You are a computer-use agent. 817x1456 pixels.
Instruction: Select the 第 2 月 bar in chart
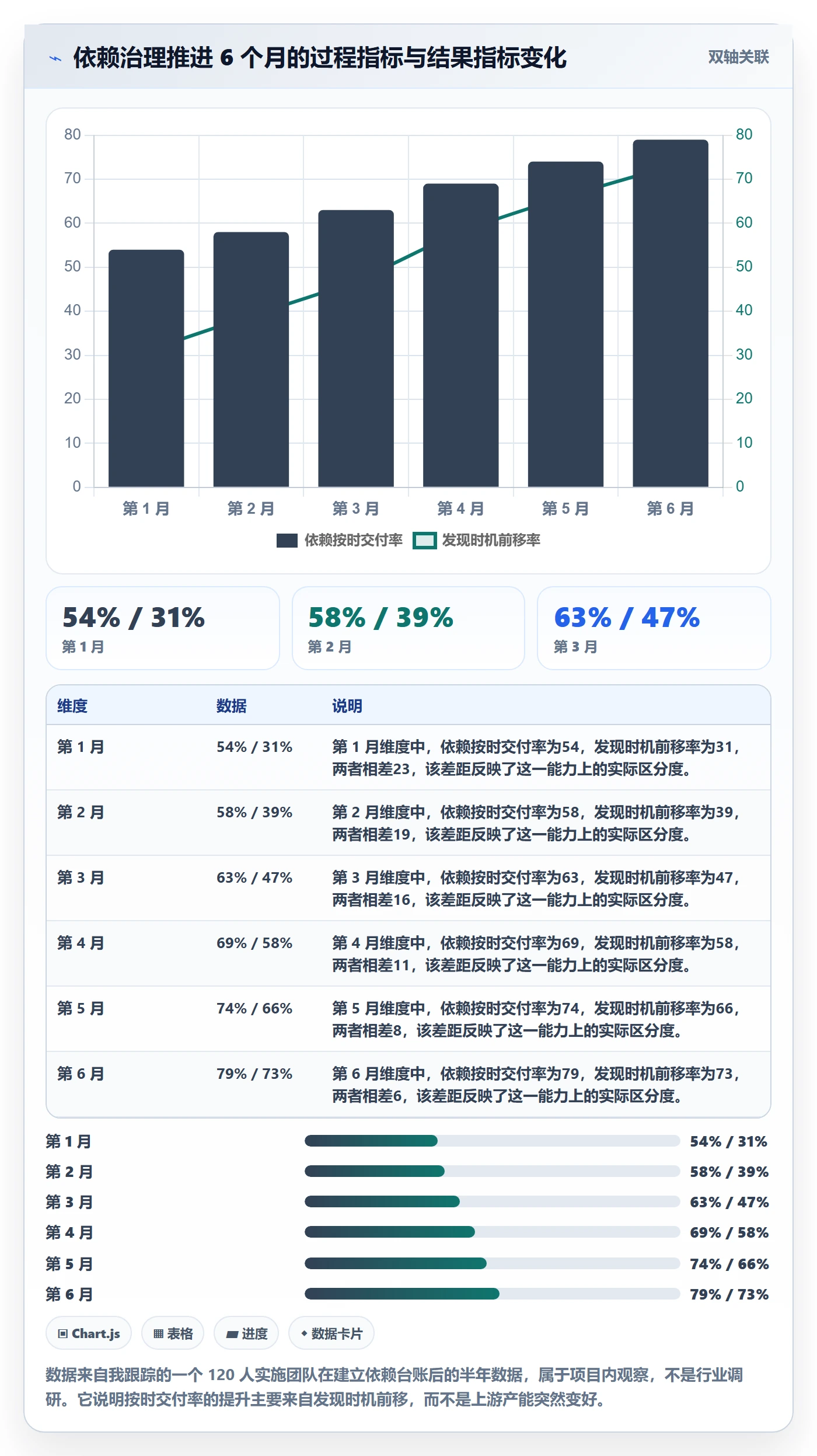251,360
